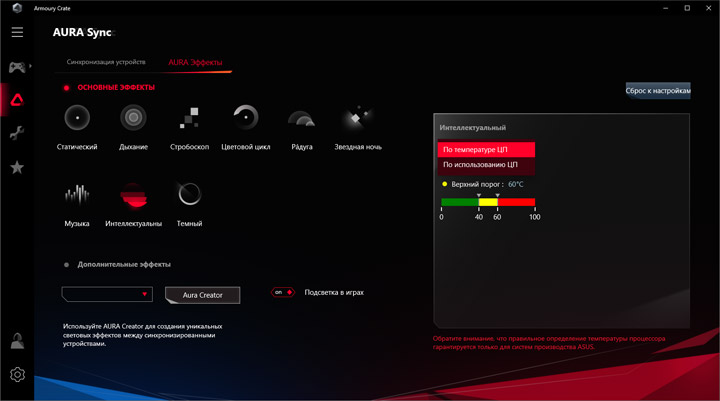
Task: Maximize the Armoury Crate window
Action: pos(687,8)
